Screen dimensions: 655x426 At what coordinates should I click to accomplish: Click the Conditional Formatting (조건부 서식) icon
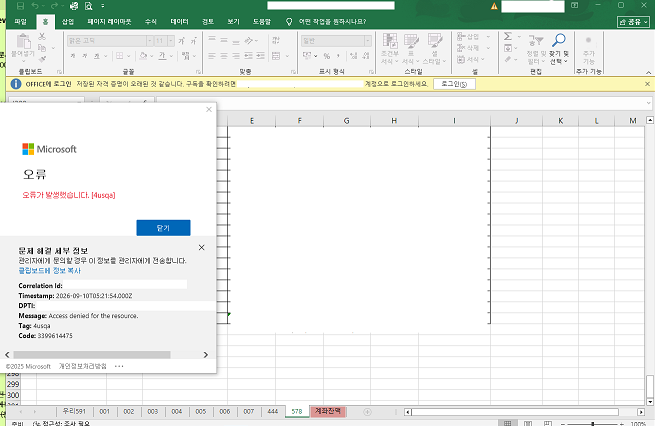[390, 41]
